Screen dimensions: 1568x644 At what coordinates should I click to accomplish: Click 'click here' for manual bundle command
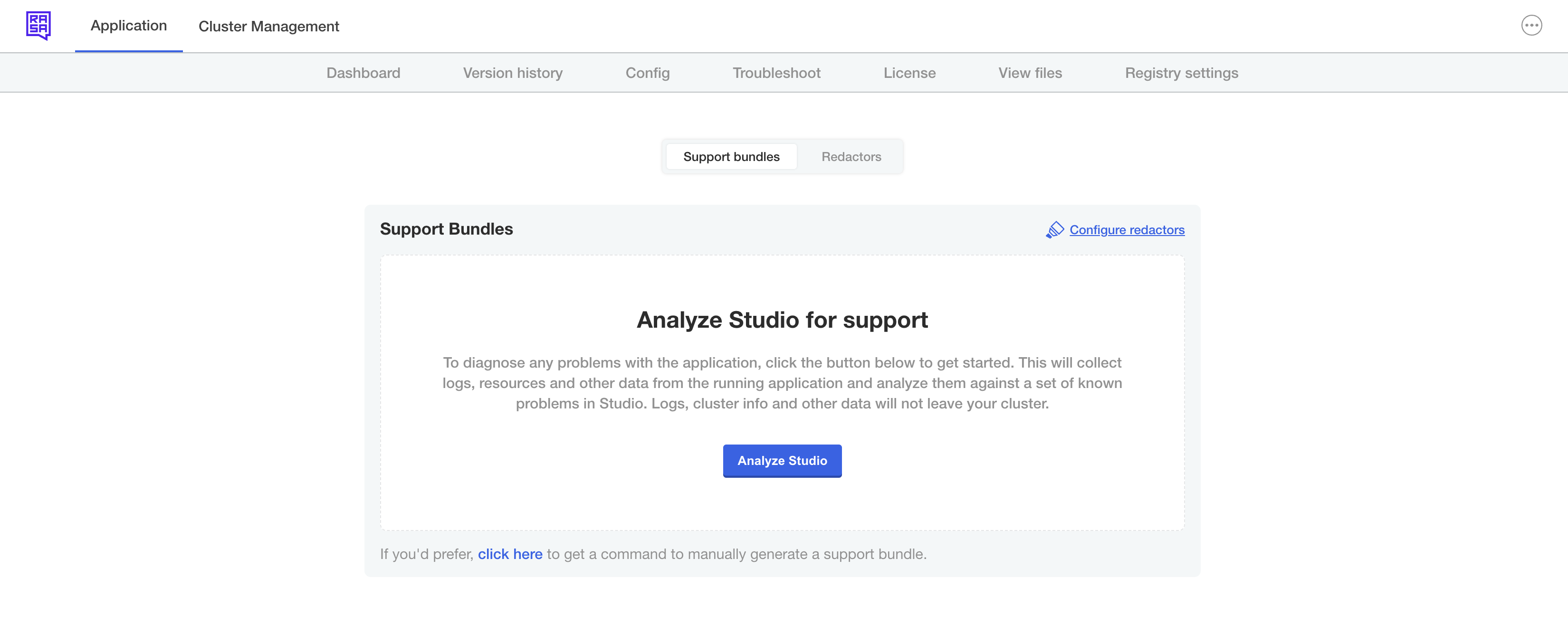pos(510,554)
